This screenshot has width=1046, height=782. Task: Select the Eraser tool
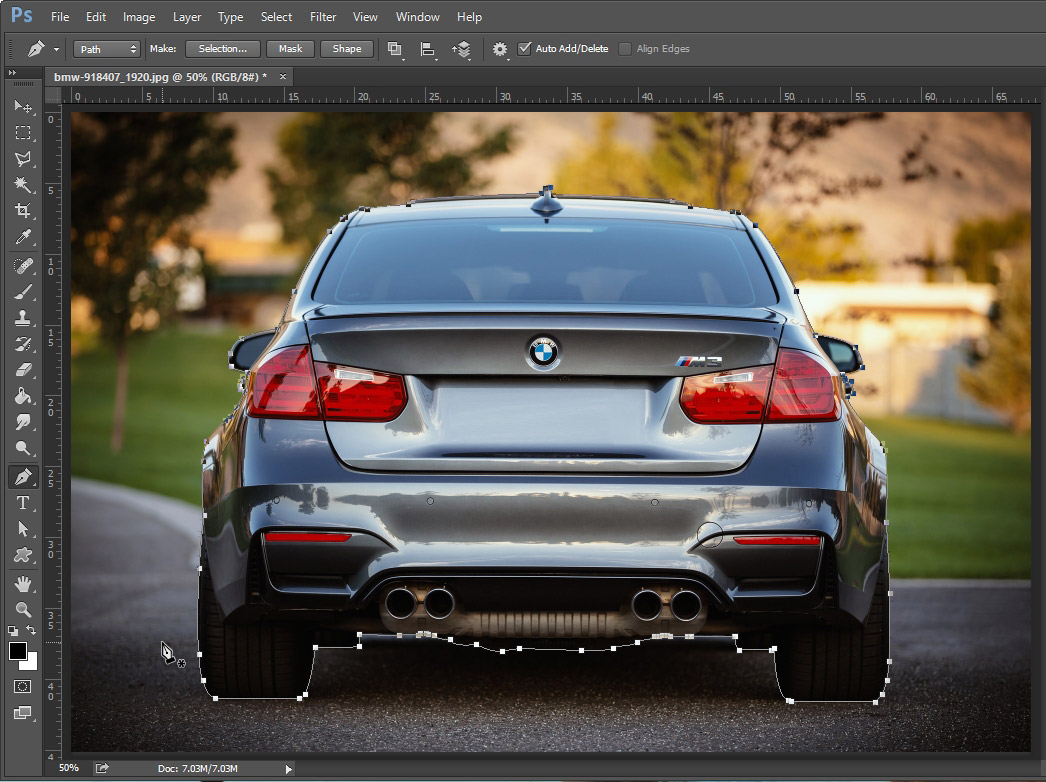[x=23, y=370]
